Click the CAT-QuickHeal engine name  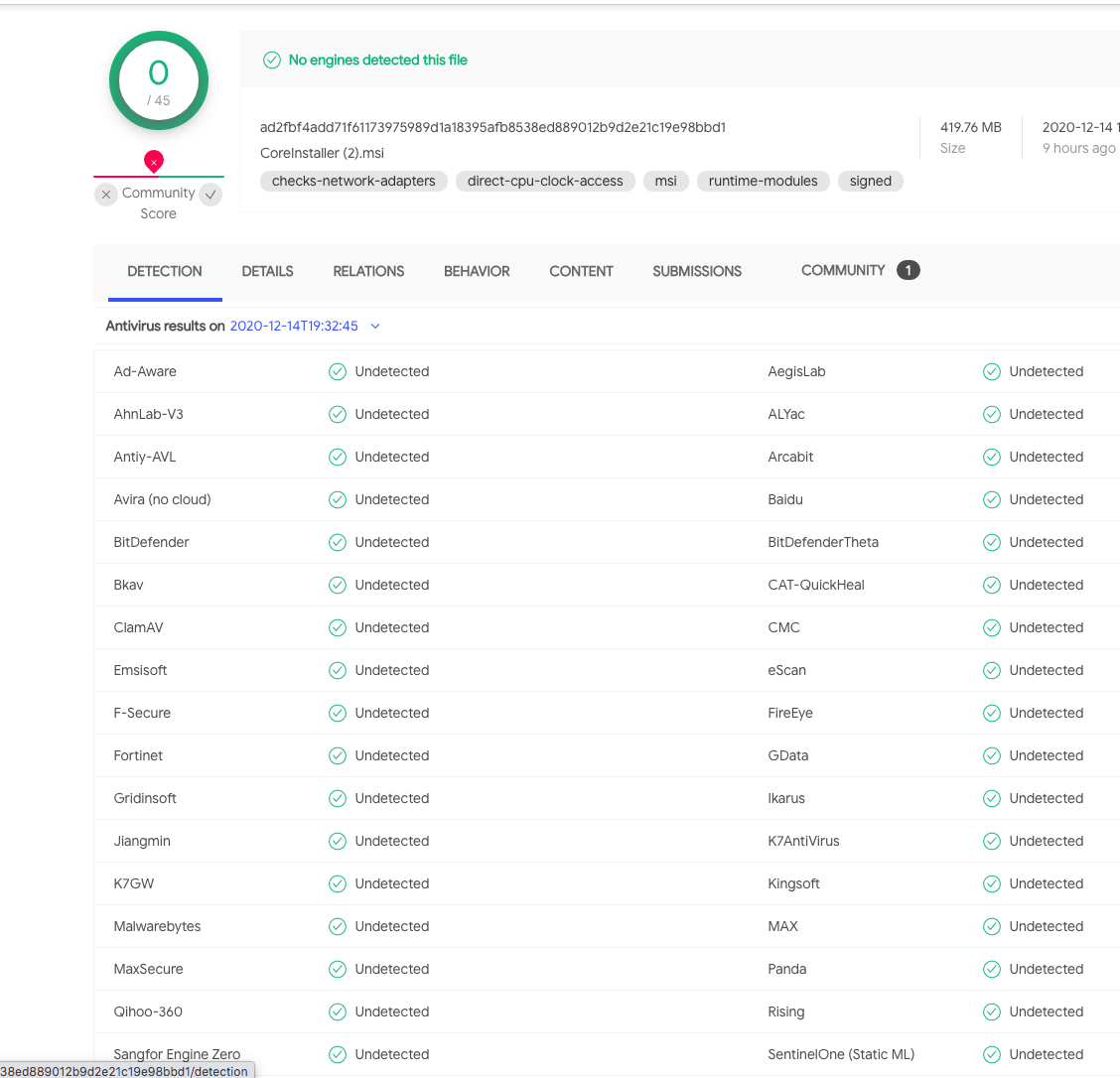816,586
